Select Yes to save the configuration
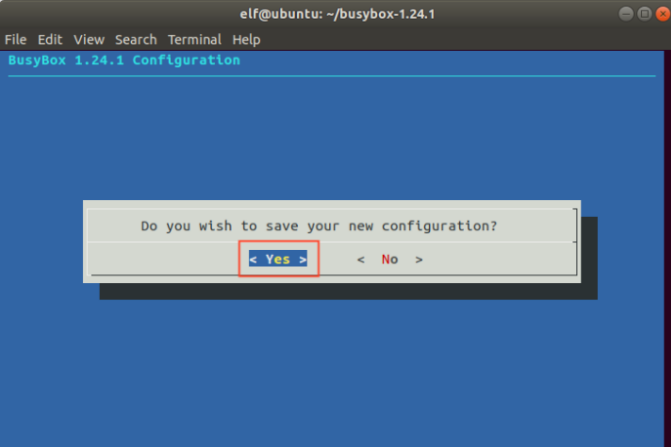 pos(278,259)
